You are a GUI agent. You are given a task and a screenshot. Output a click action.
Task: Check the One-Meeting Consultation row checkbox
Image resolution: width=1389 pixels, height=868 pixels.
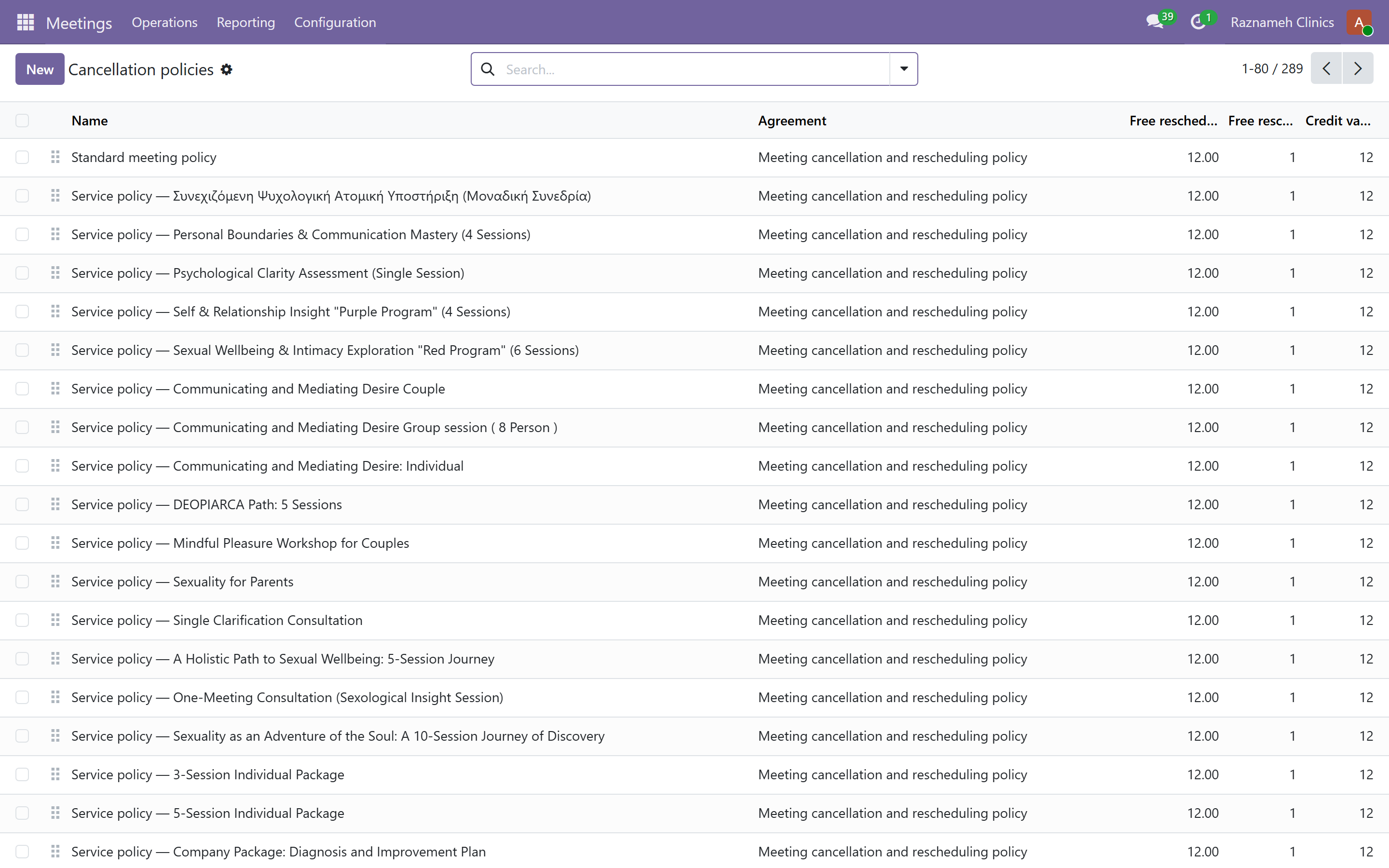point(22,697)
